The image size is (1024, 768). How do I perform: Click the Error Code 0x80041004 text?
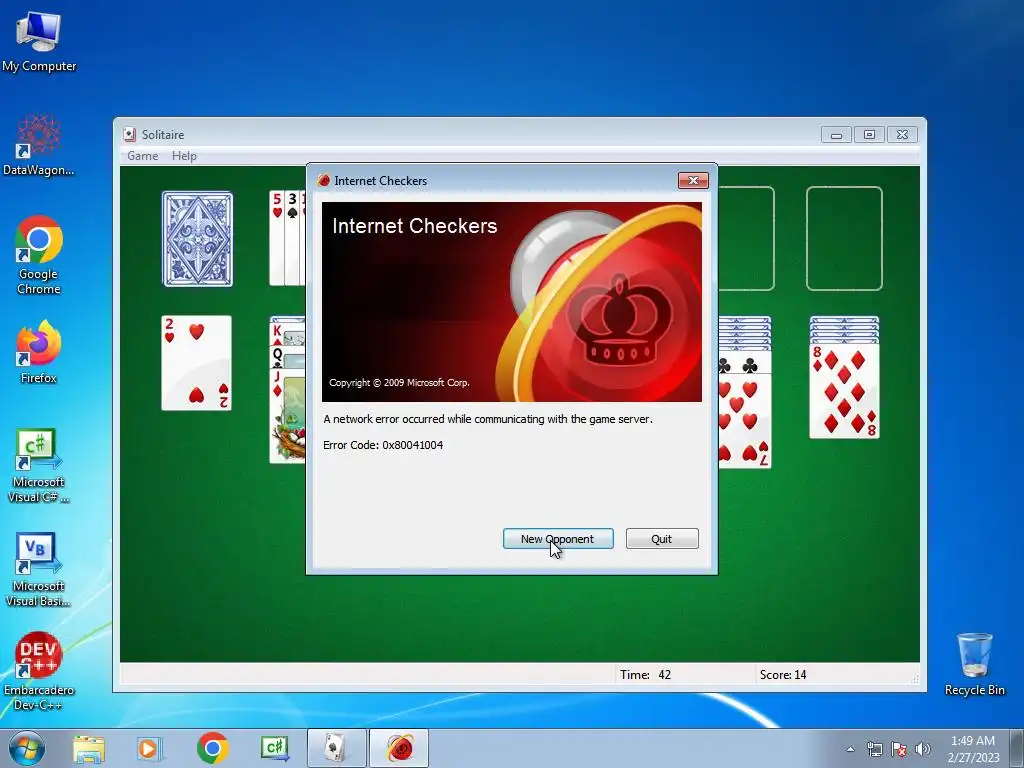[383, 445]
